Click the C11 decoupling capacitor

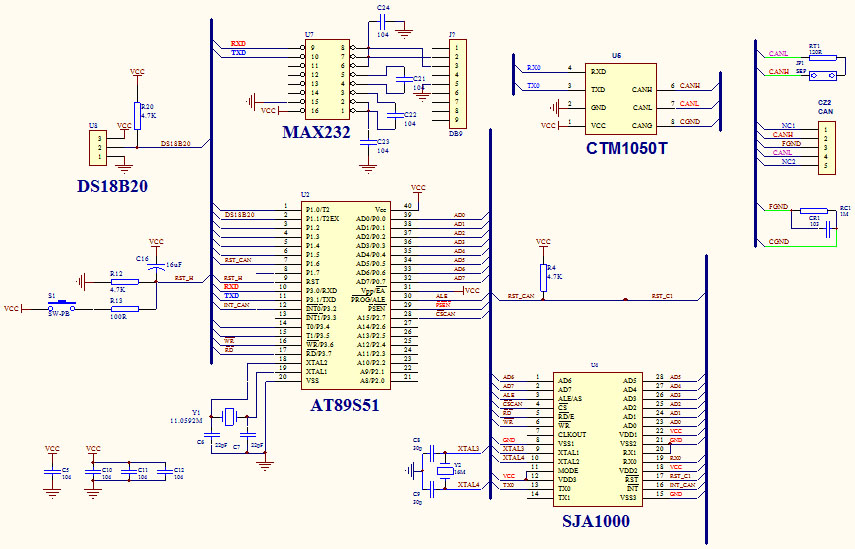pyautogui.click(x=129, y=471)
